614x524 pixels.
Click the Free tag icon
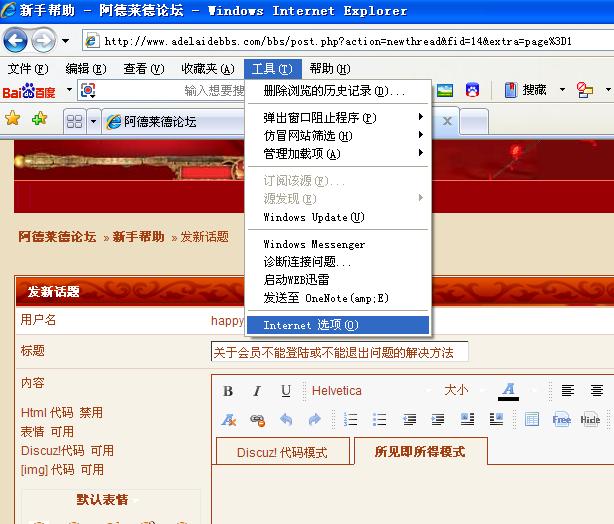pyautogui.click(x=562, y=420)
